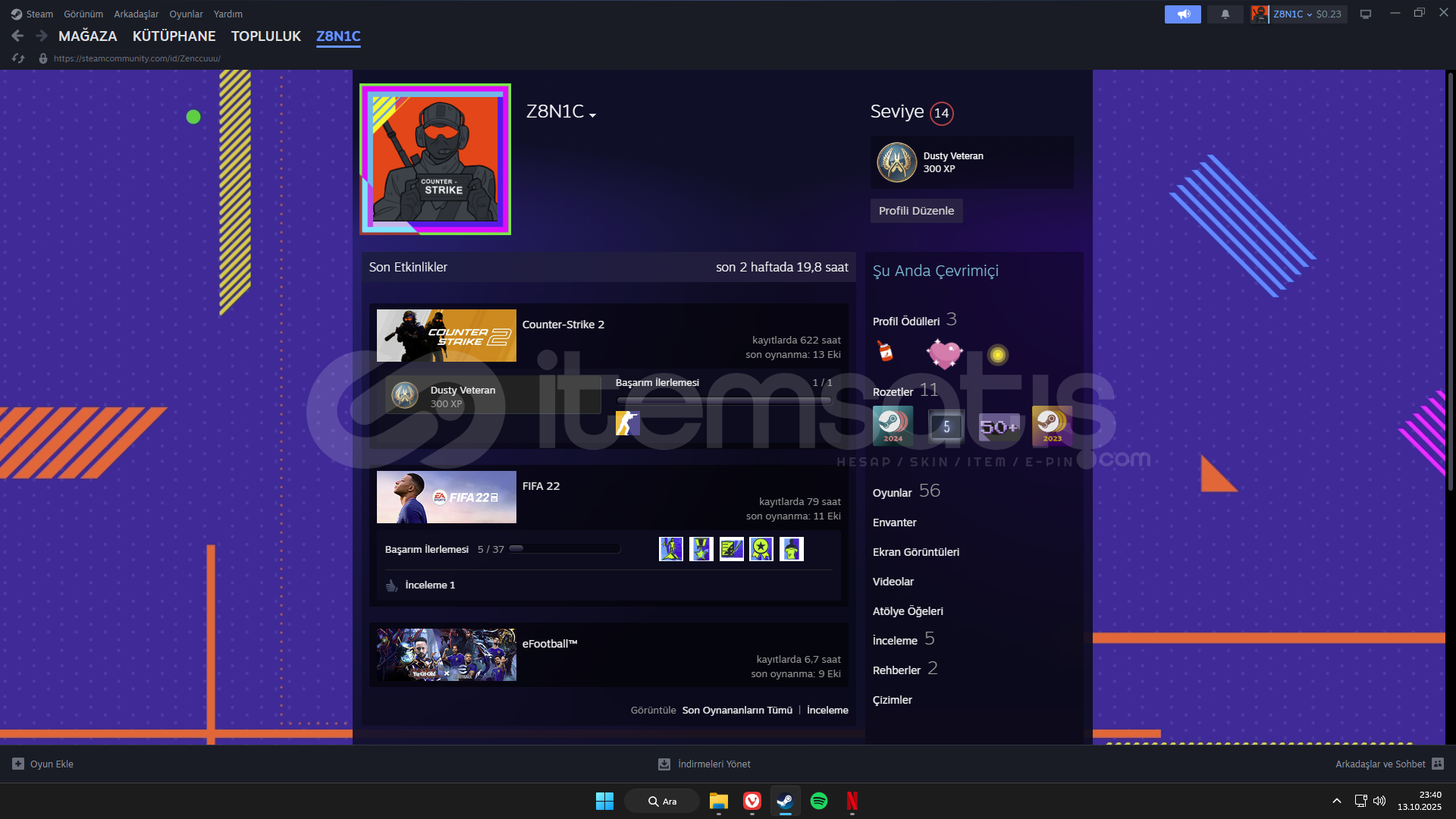Viewport: 1456px width, 819px height.
Task: Open the Son Oynananların Tümü link
Action: (736, 710)
